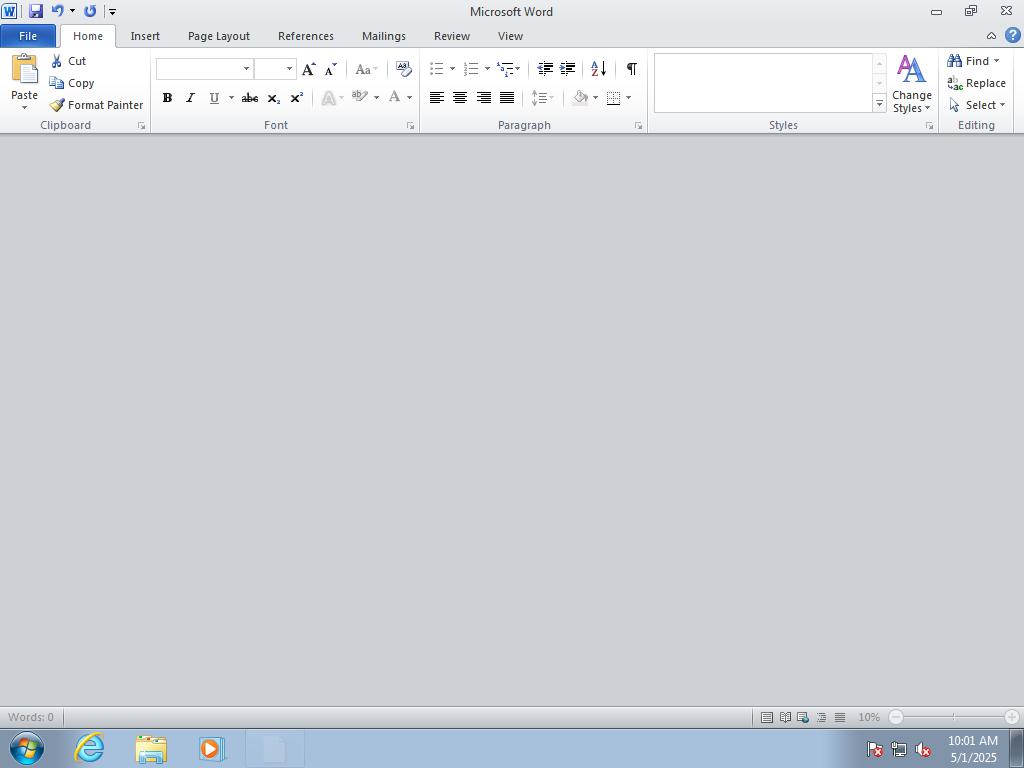Click the Redo icon in quick access toolbar

(x=90, y=11)
